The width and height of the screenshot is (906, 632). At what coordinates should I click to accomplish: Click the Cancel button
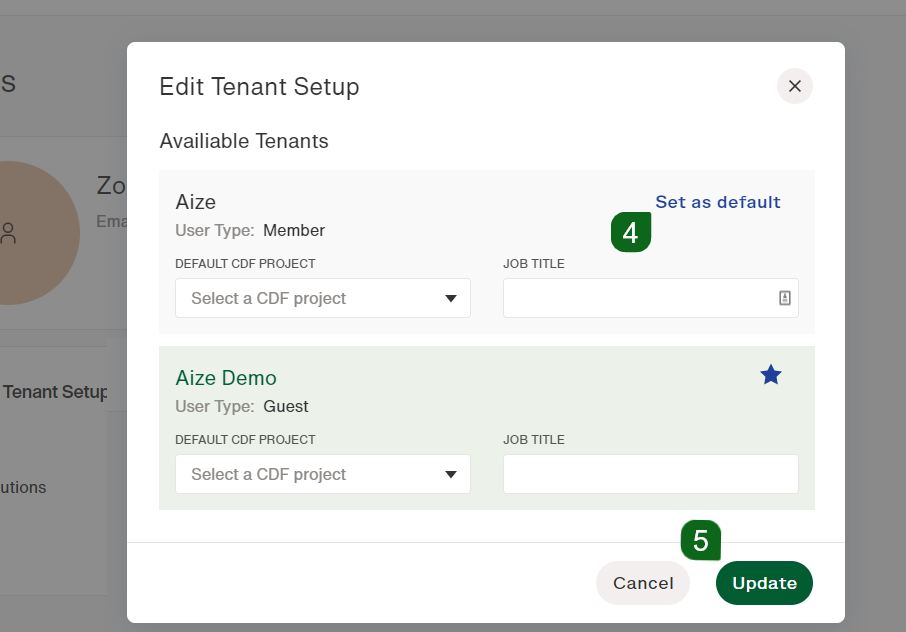pos(643,583)
